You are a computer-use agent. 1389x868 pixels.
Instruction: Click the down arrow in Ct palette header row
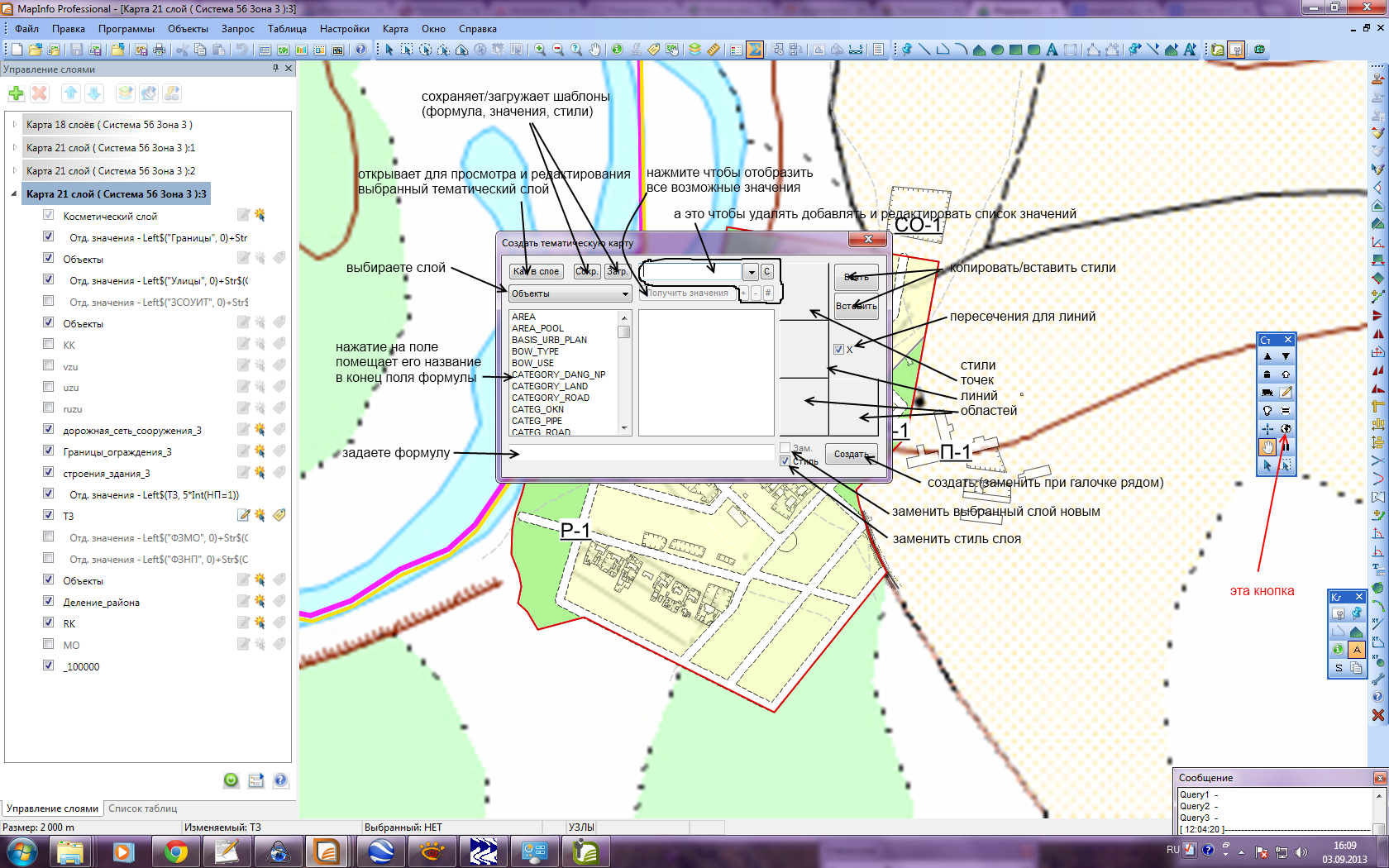point(1286,356)
